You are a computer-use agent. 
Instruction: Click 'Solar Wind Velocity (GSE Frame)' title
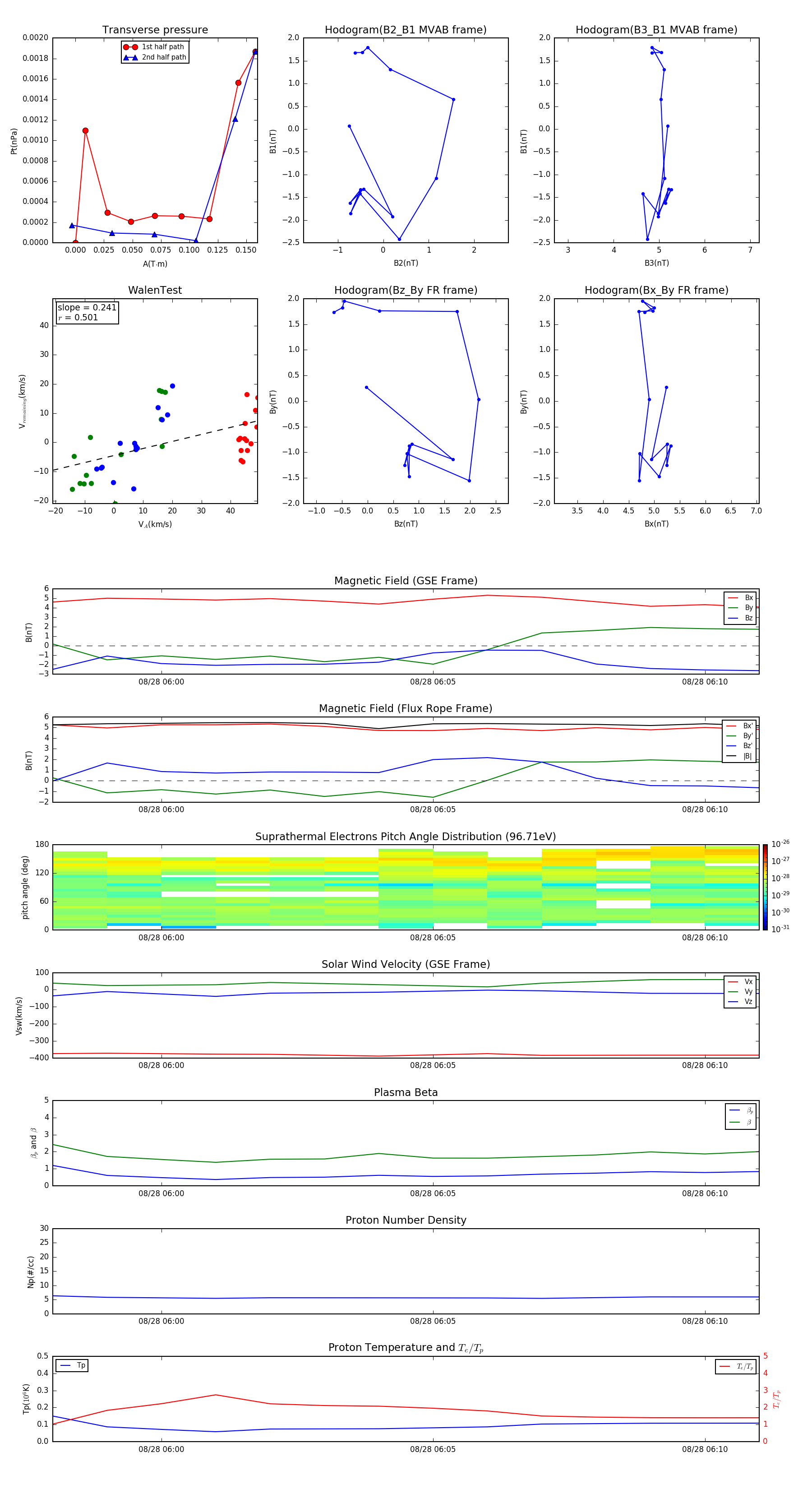coord(406,965)
